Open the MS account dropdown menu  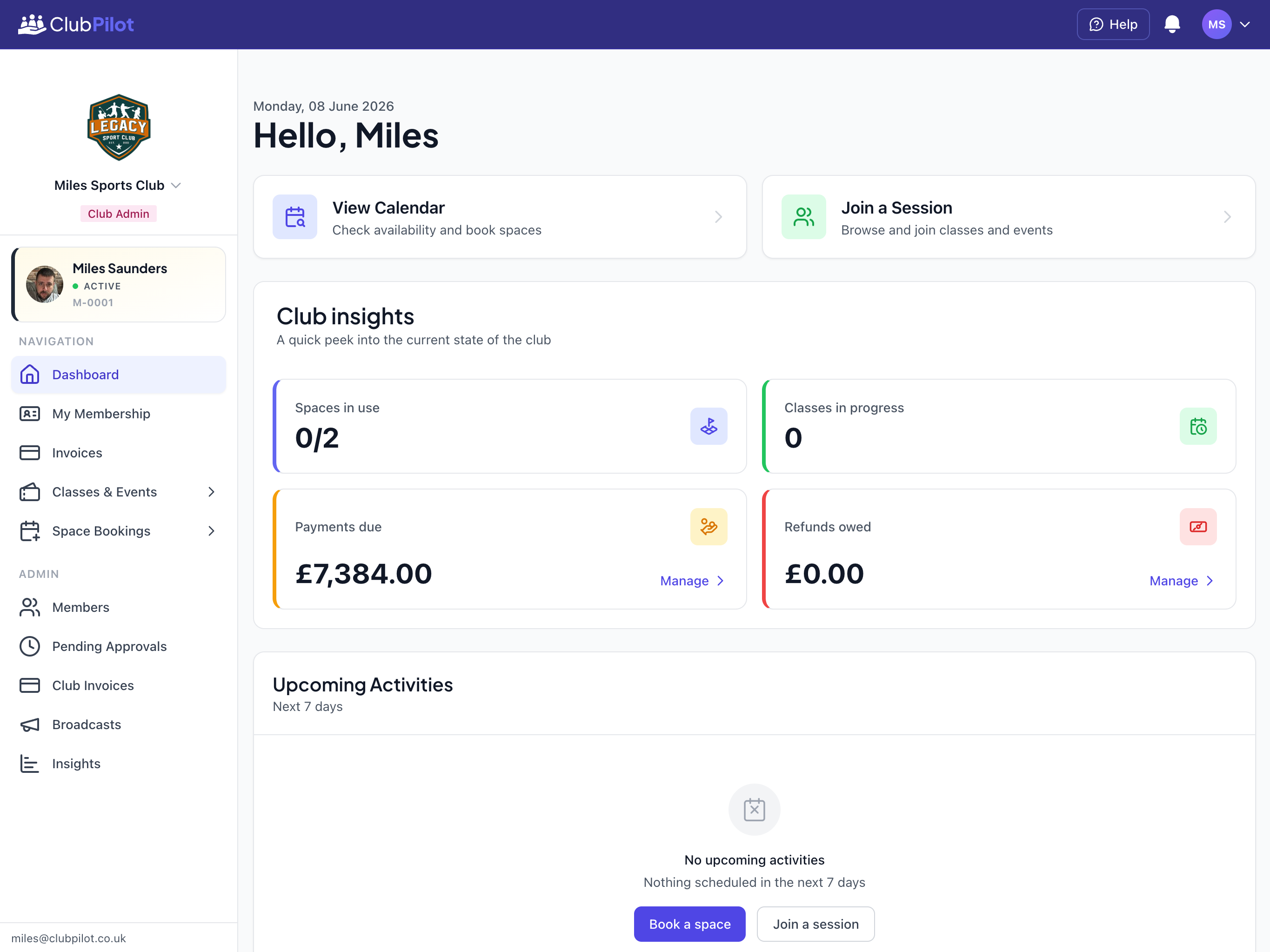1226,24
